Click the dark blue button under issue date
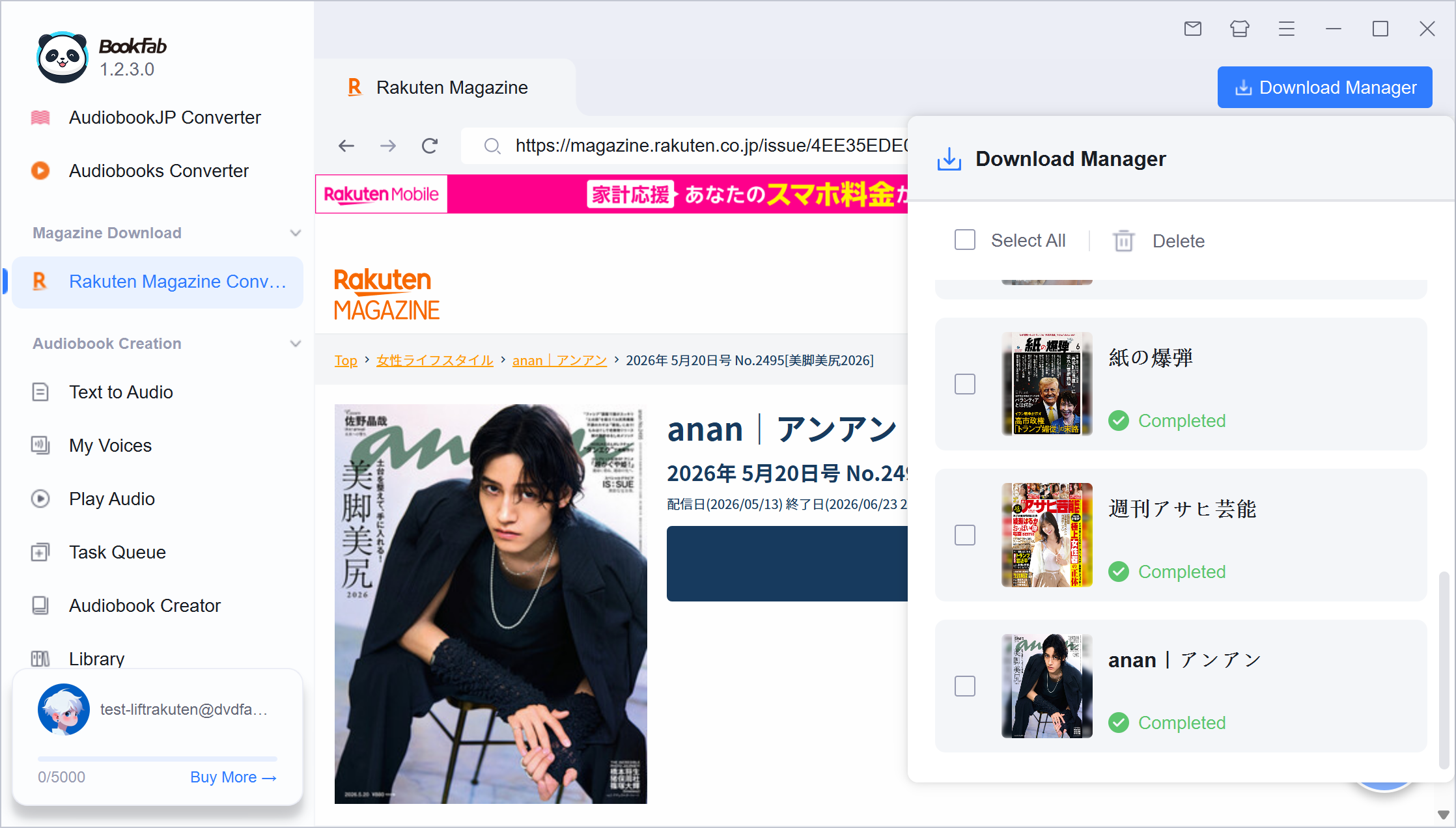Screen dimensions: 1456x828 787,564
